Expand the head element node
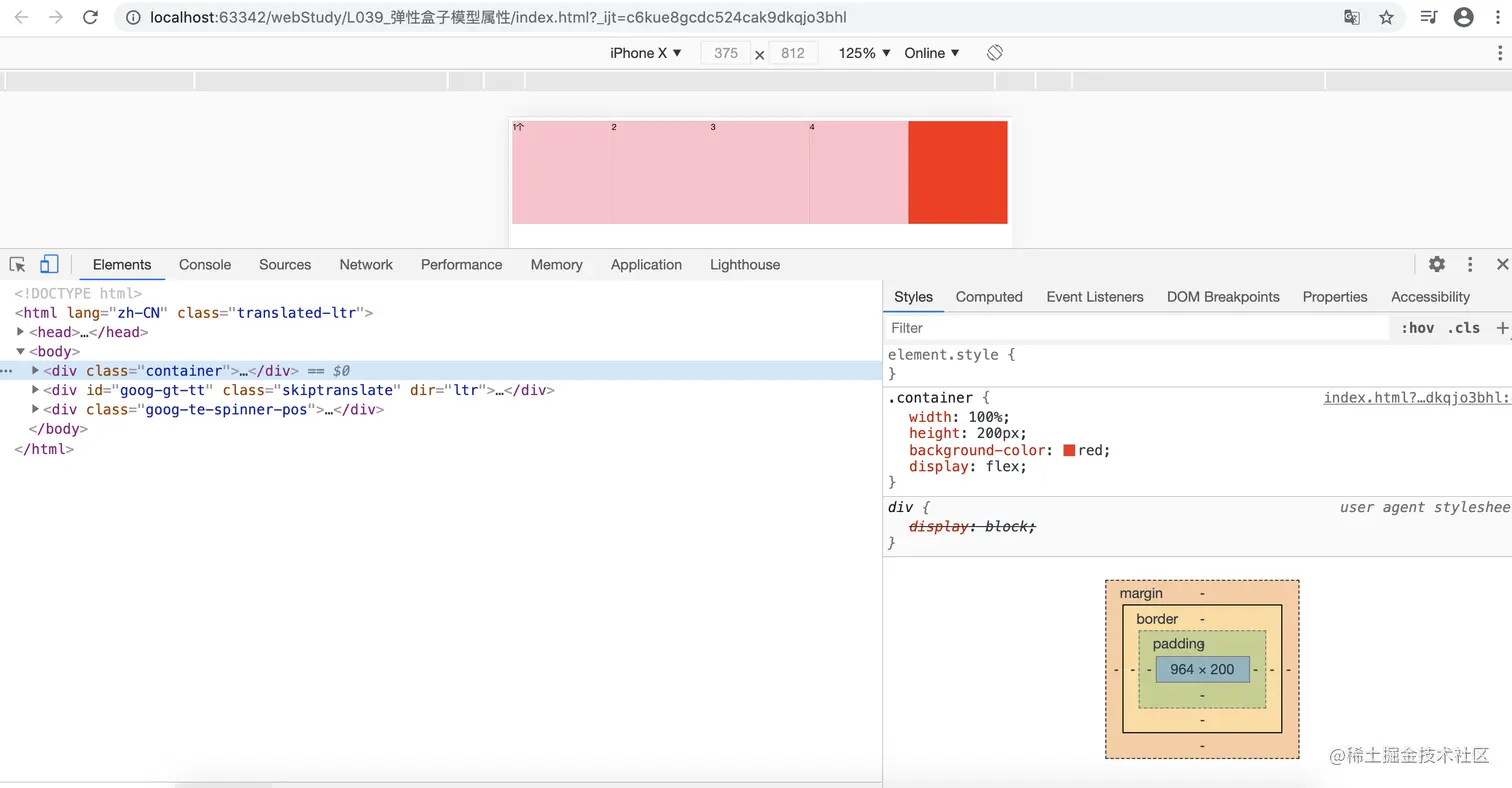Screen dimensions: 1512x788 click(x=21, y=332)
